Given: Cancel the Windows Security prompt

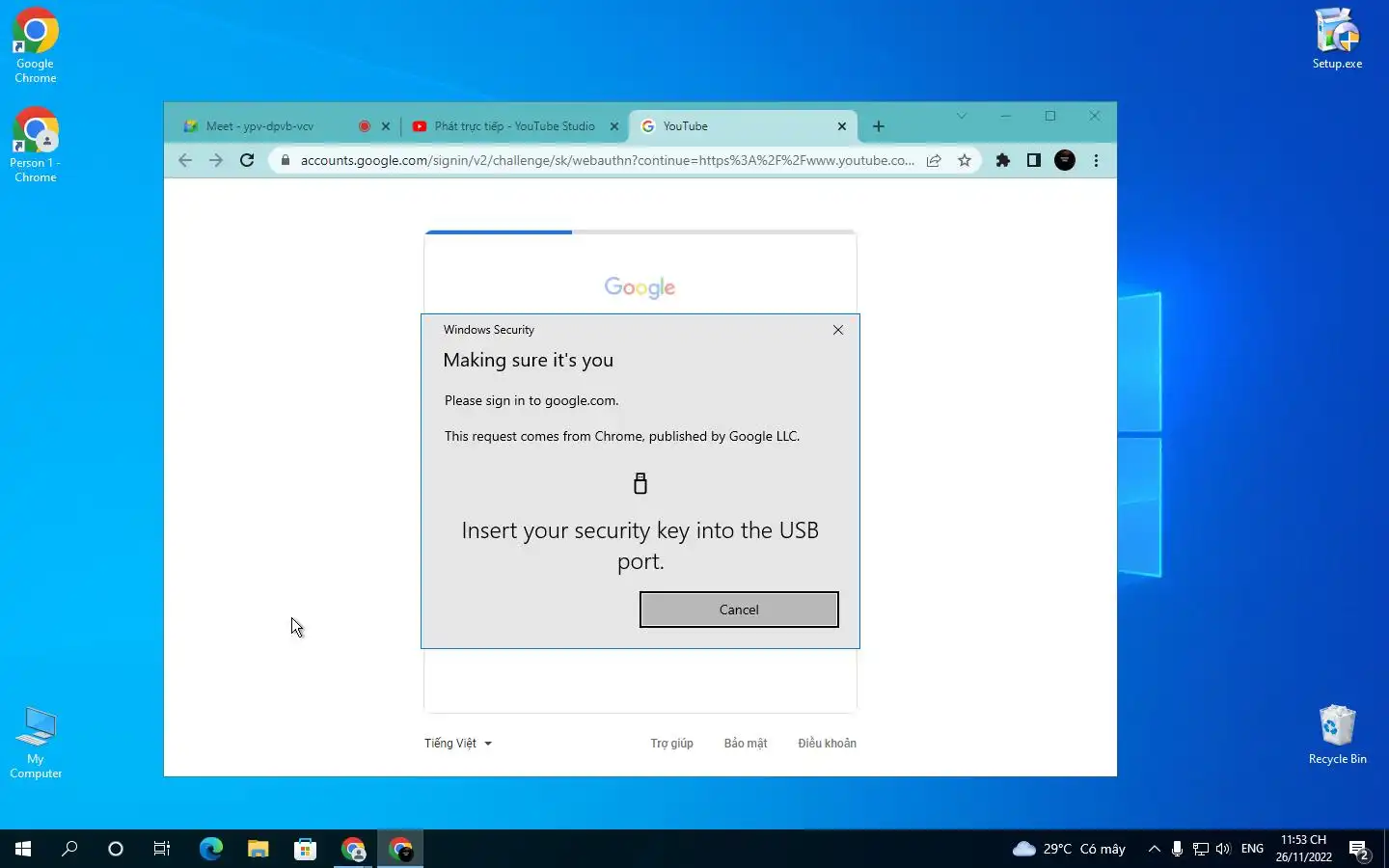Looking at the screenshot, I should tap(739, 610).
